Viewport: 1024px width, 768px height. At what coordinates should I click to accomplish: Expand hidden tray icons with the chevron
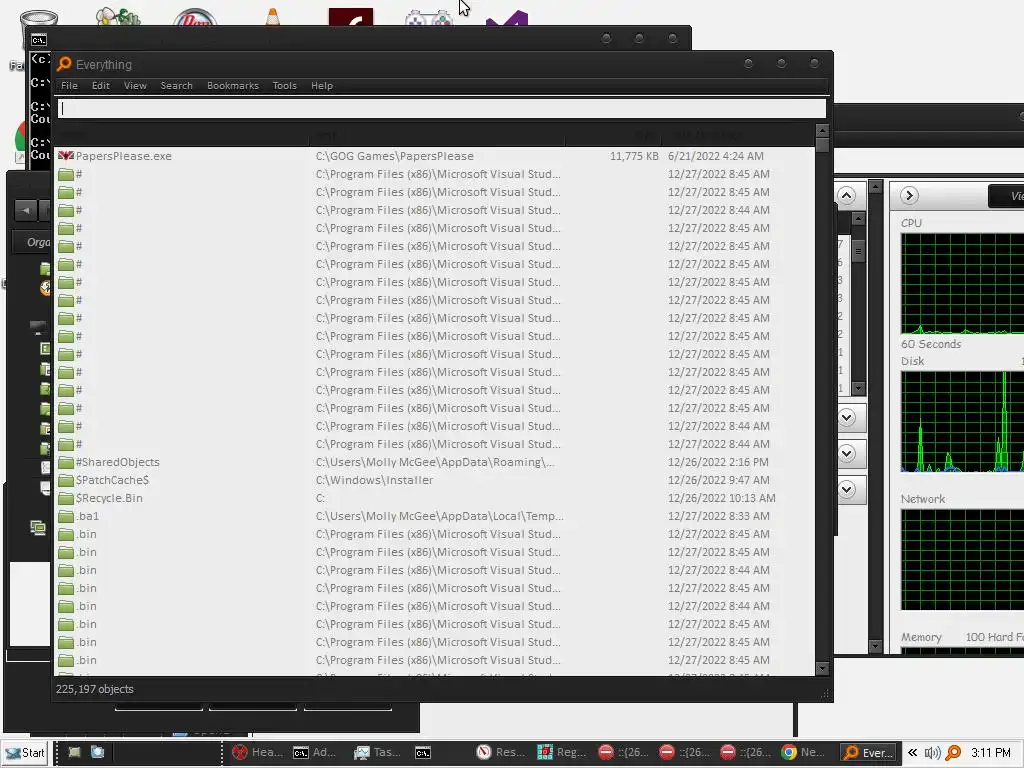click(x=913, y=752)
